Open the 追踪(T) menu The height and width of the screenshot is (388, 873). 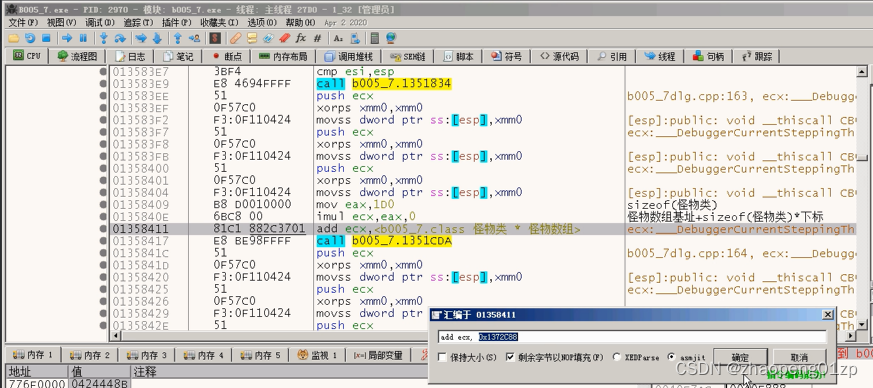click(138, 22)
